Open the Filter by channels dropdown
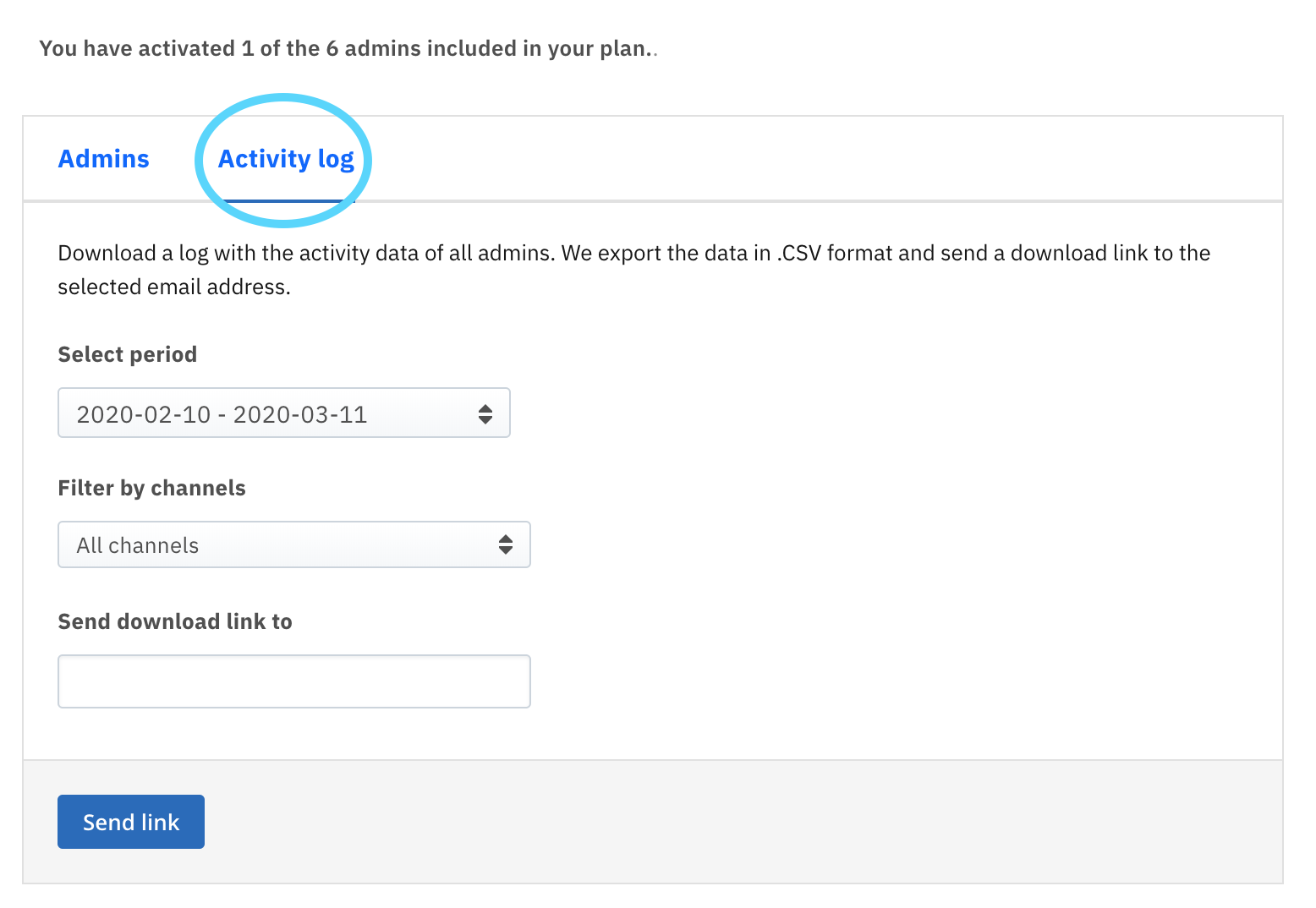Screen dimensions: 1316x908 294,544
